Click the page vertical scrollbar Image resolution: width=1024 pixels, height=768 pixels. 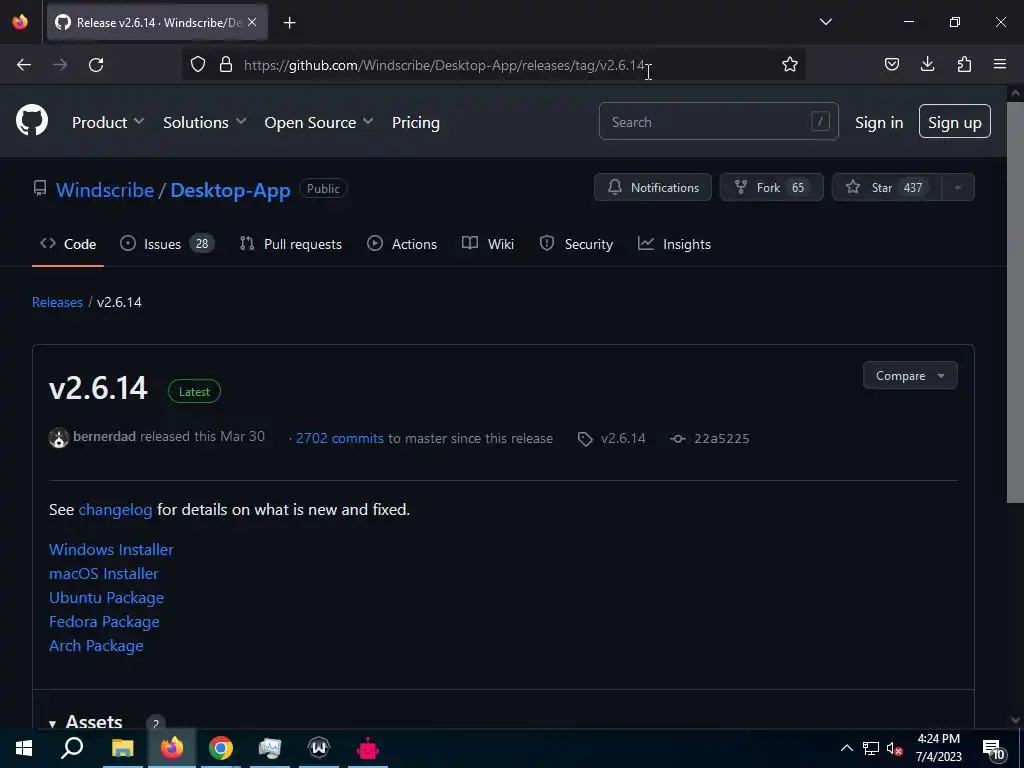click(x=1015, y=304)
